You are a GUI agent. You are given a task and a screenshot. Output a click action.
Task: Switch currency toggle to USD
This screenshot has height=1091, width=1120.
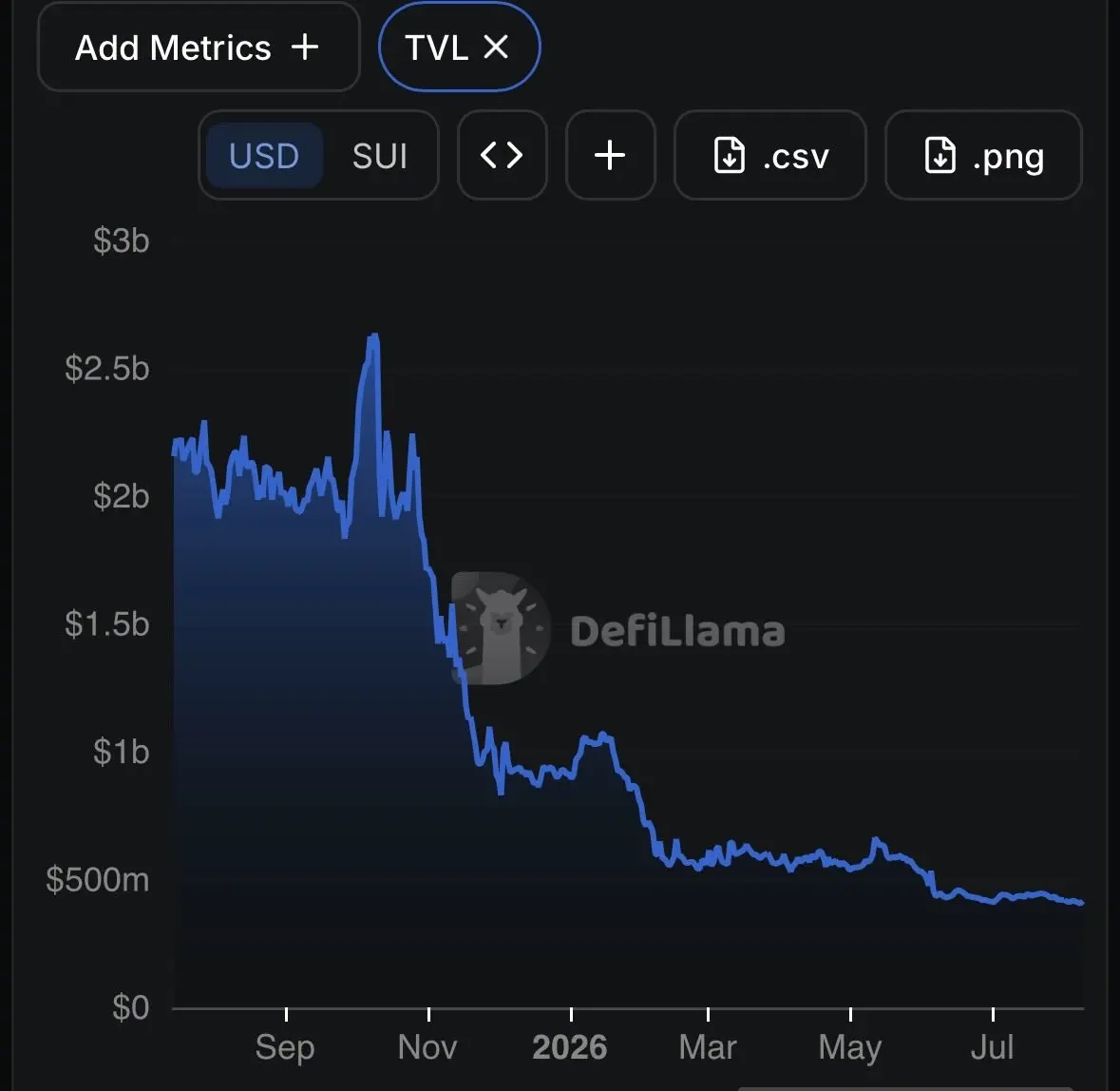point(264,155)
